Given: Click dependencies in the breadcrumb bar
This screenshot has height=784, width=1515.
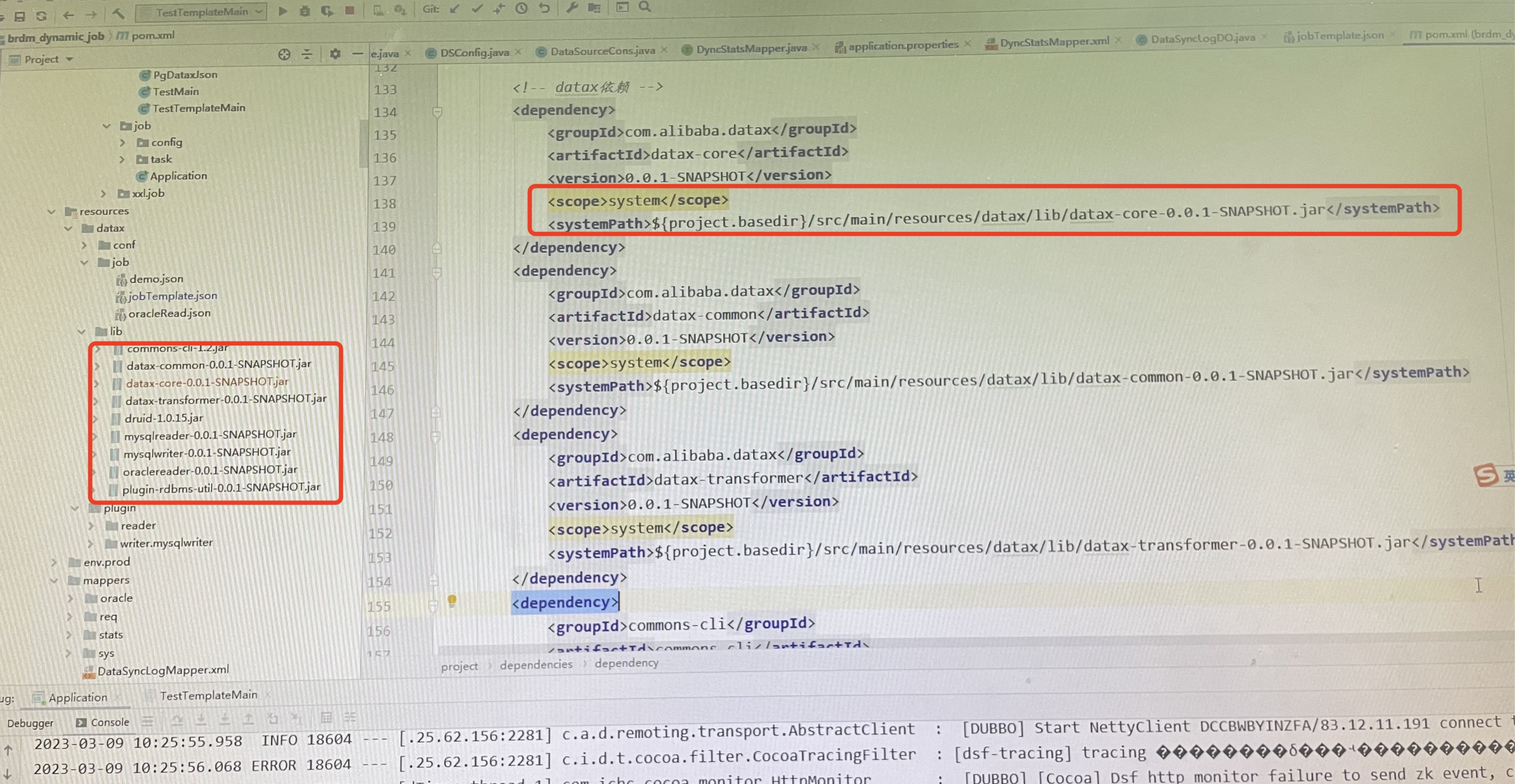Looking at the screenshot, I should click(x=536, y=664).
